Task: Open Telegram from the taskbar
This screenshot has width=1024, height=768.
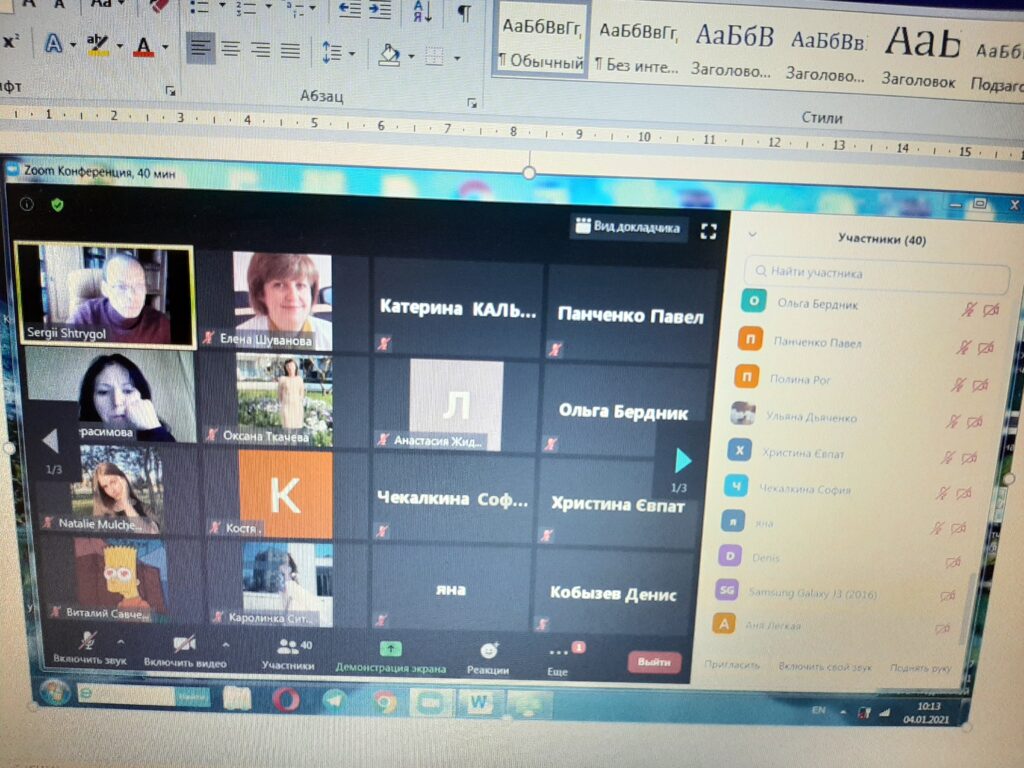Action: pyautogui.click(x=336, y=701)
